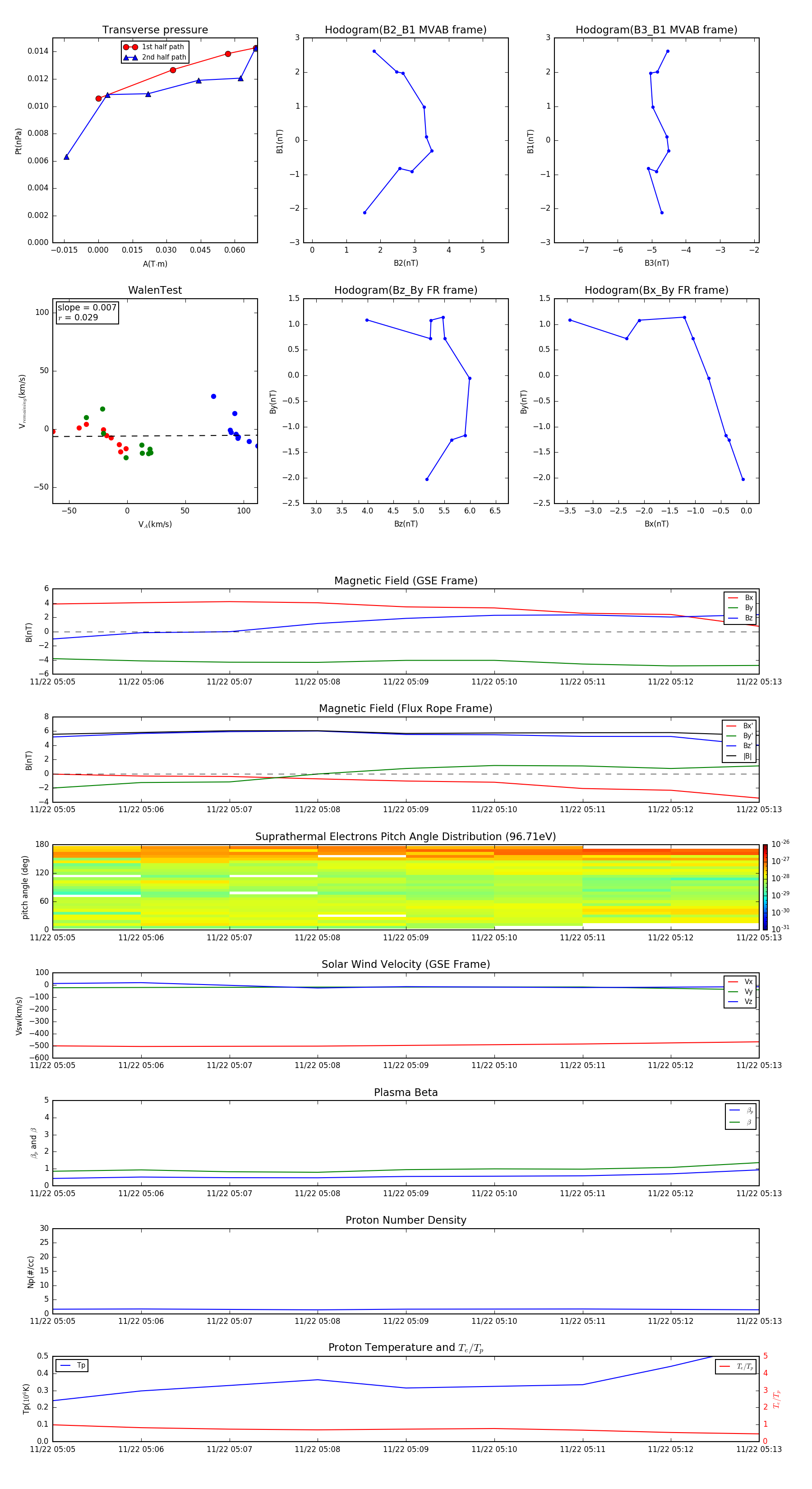This screenshot has width=812, height=1489.
Task: Click the "B2(nT)" x-axis label
Action: [406, 263]
